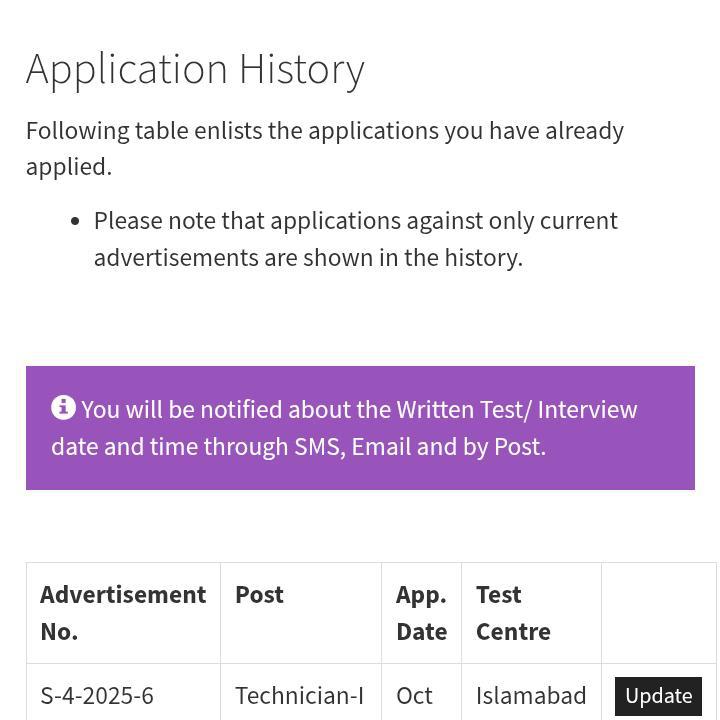Image resolution: width=720 pixels, height=720 pixels.
Task: Click the Technician-I post cell
Action: (x=299, y=695)
